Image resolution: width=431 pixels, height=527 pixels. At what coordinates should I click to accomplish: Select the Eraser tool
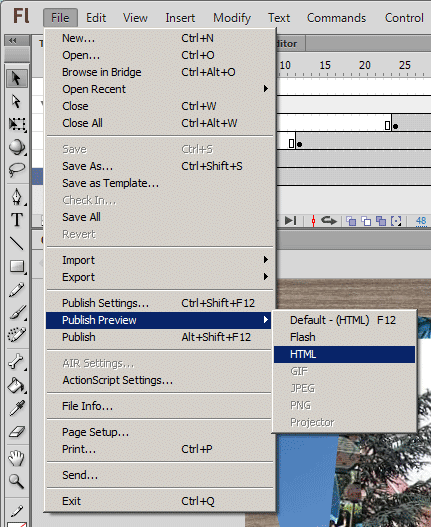pos(16,432)
